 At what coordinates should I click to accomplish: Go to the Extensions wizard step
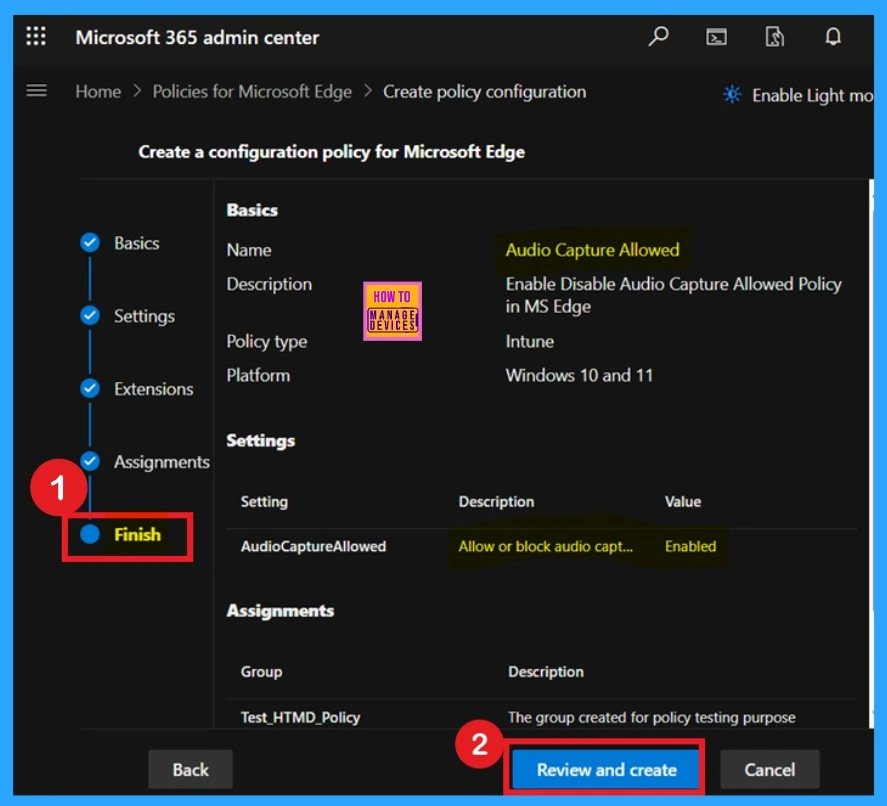click(153, 389)
